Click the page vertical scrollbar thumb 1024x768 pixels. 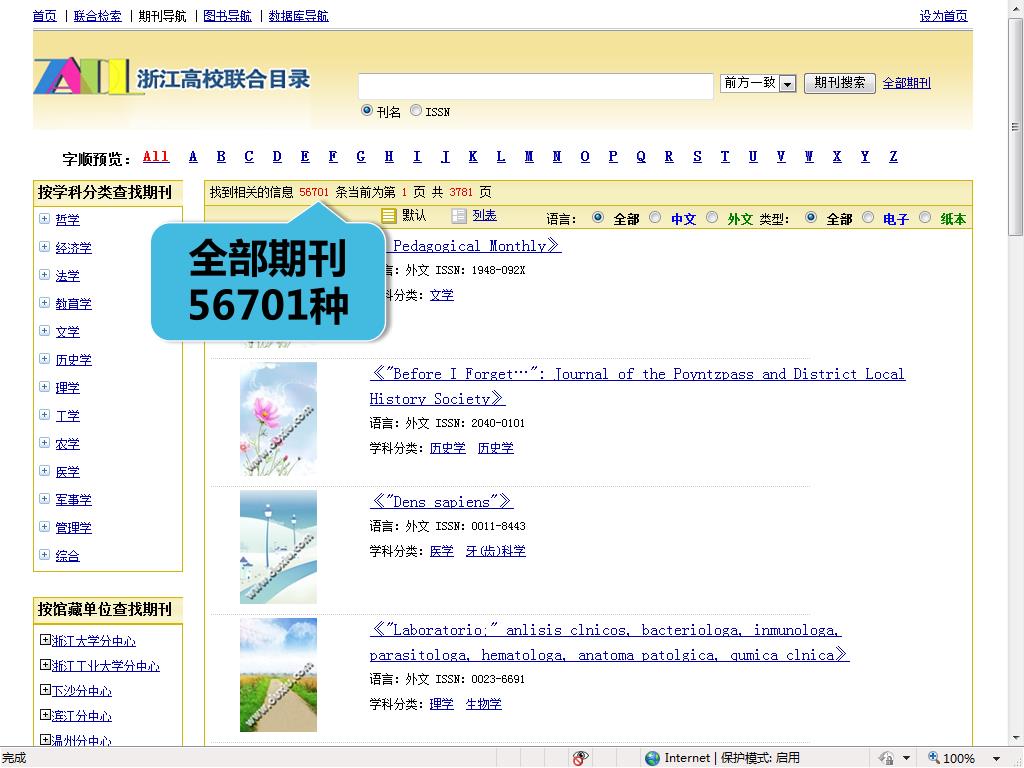[x=1015, y=125]
